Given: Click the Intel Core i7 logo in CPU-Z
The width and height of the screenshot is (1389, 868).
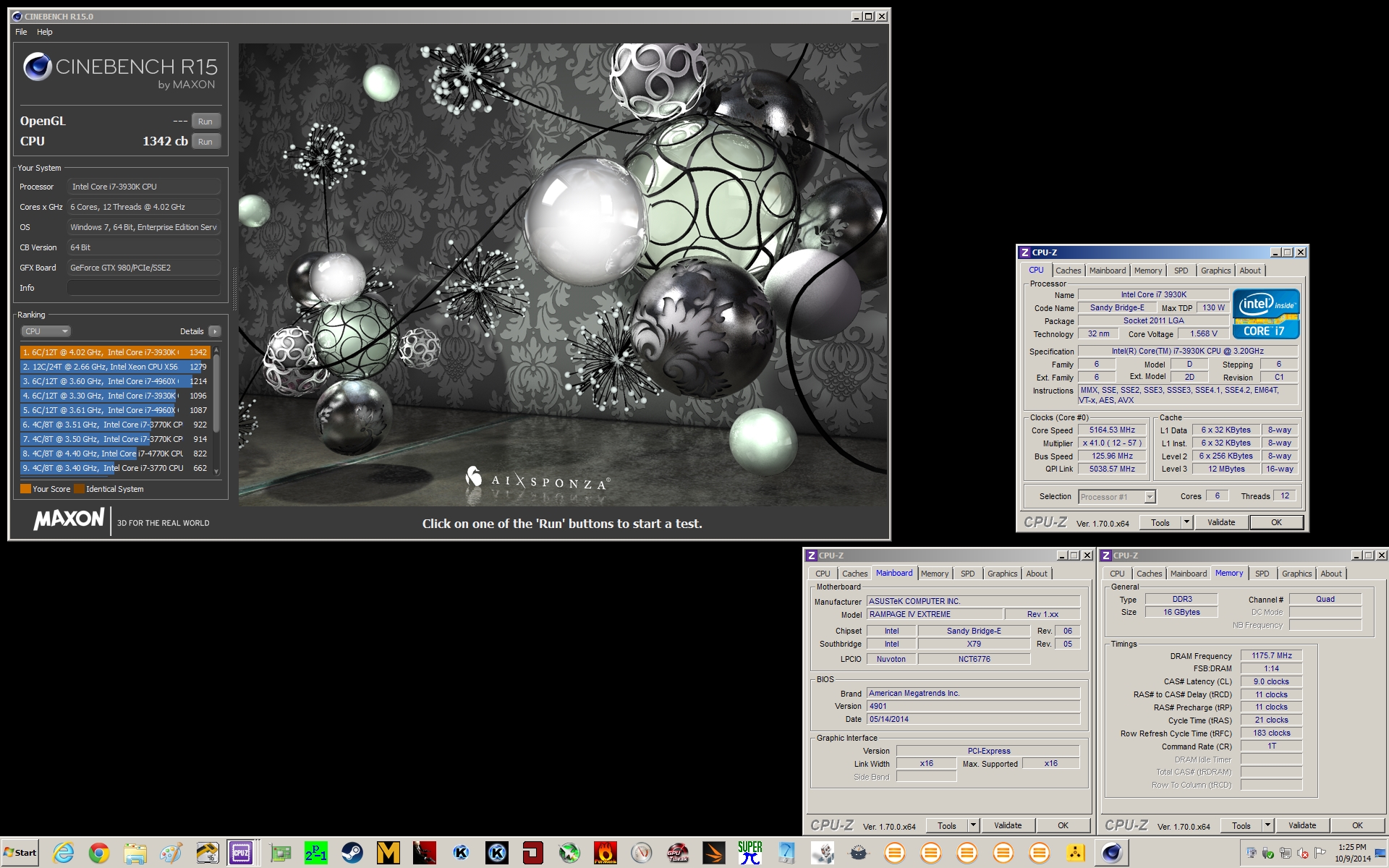Looking at the screenshot, I should pyautogui.click(x=1266, y=314).
